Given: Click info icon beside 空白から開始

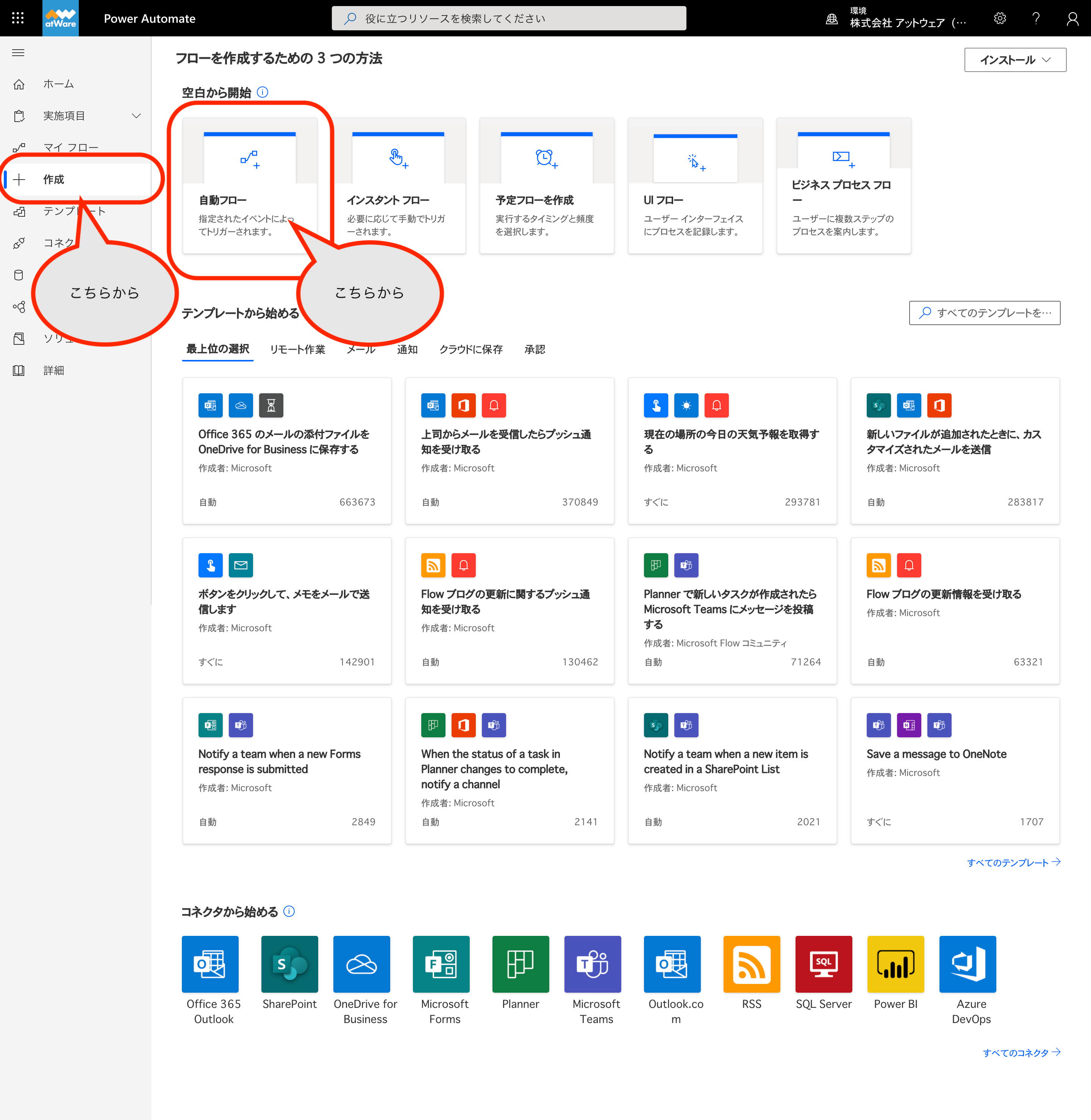Looking at the screenshot, I should (263, 92).
